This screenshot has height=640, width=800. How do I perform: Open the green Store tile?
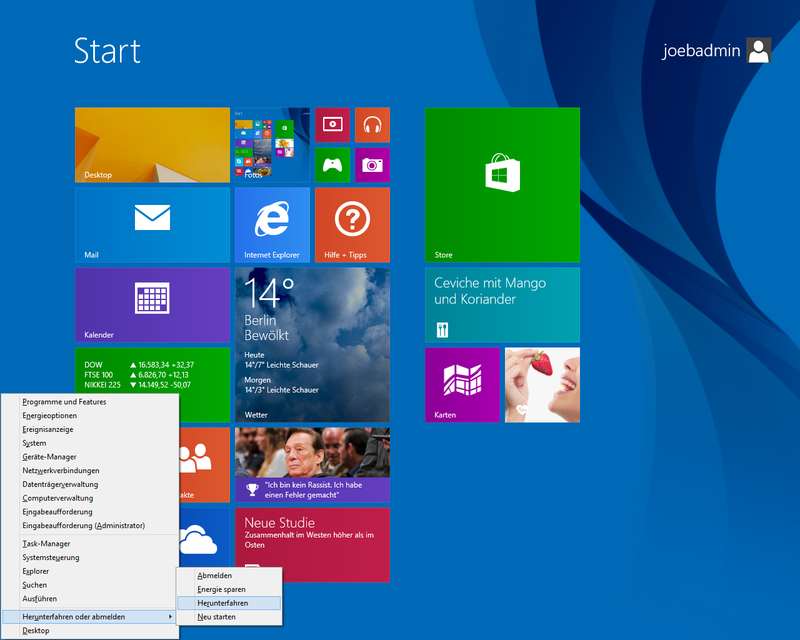coord(502,184)
